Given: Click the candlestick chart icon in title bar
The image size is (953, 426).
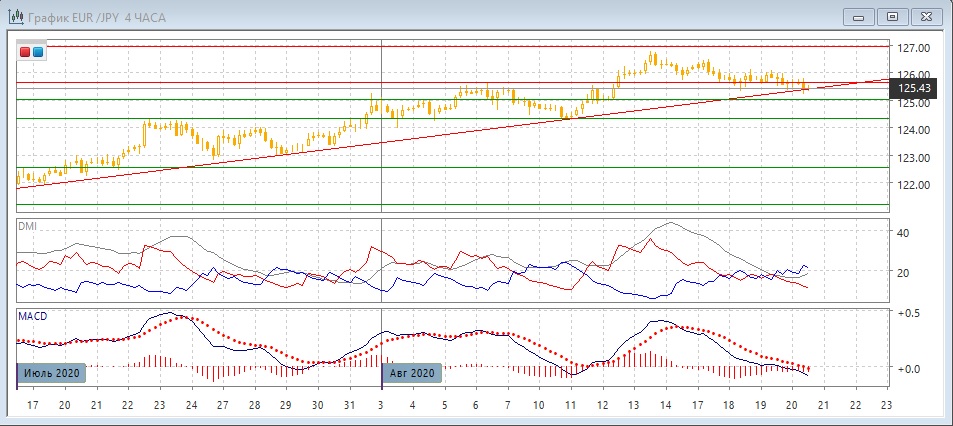Looking at the screenshot, I should pyautogui.click(x=17, y=16).
